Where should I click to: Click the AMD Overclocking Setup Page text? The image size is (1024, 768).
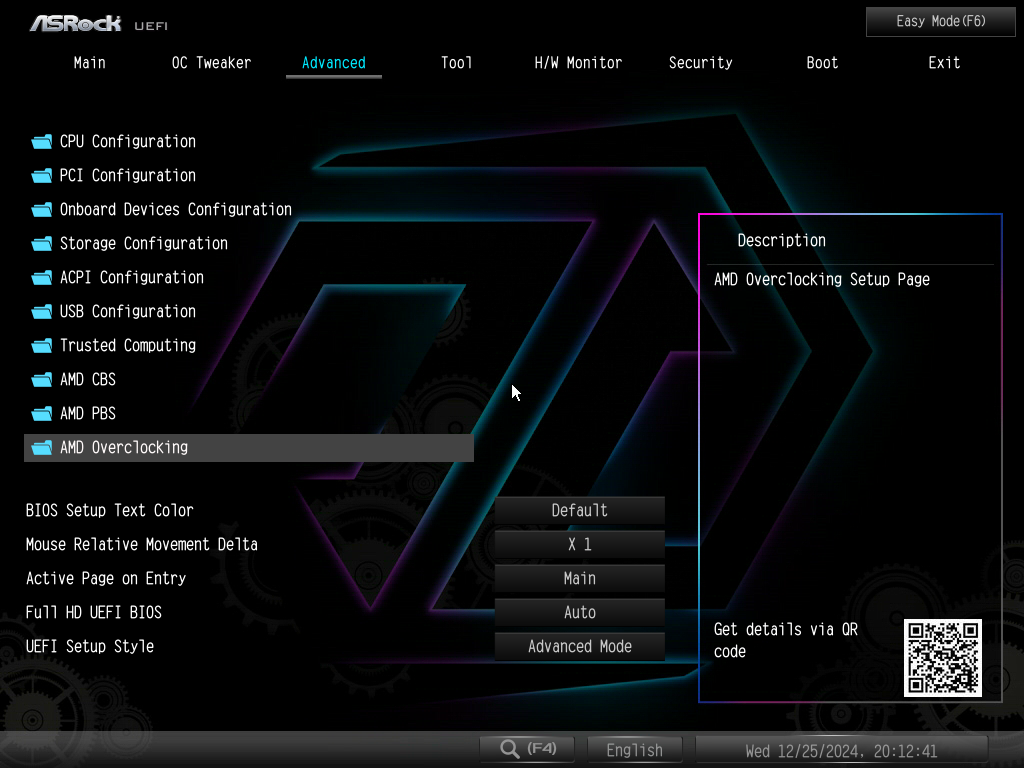822,280
